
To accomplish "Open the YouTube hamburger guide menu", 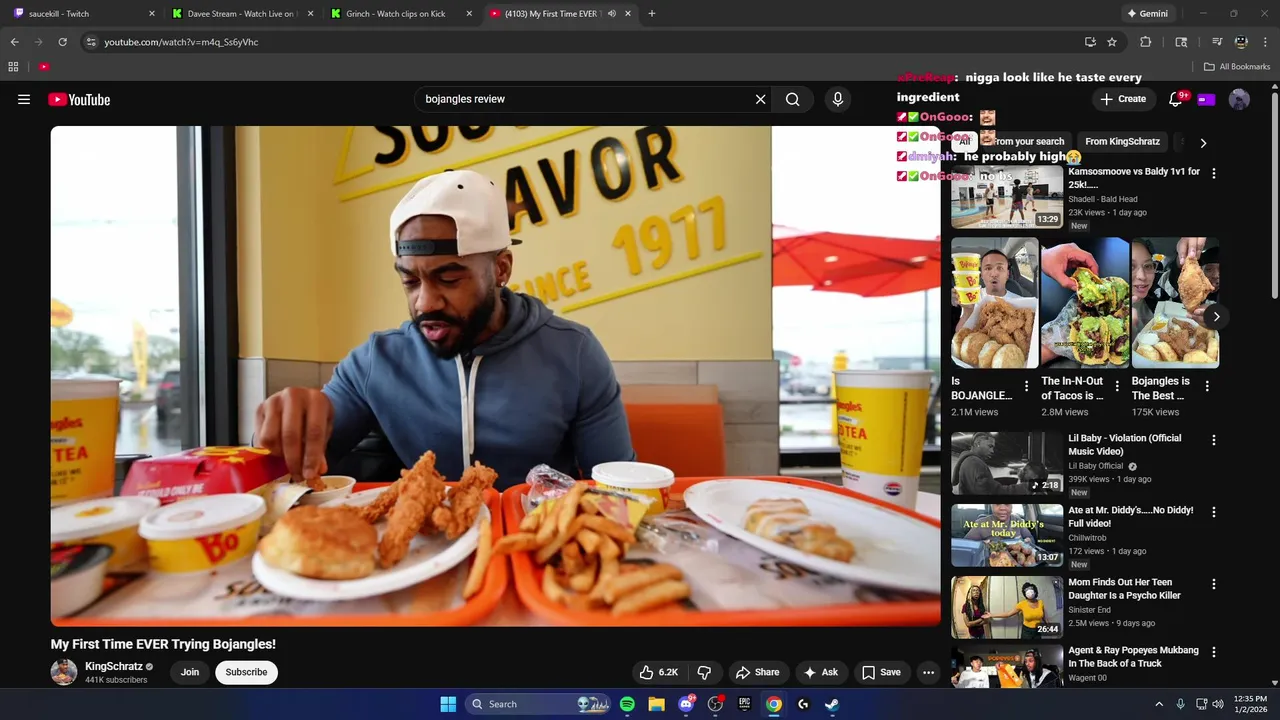I will point(24,99).
